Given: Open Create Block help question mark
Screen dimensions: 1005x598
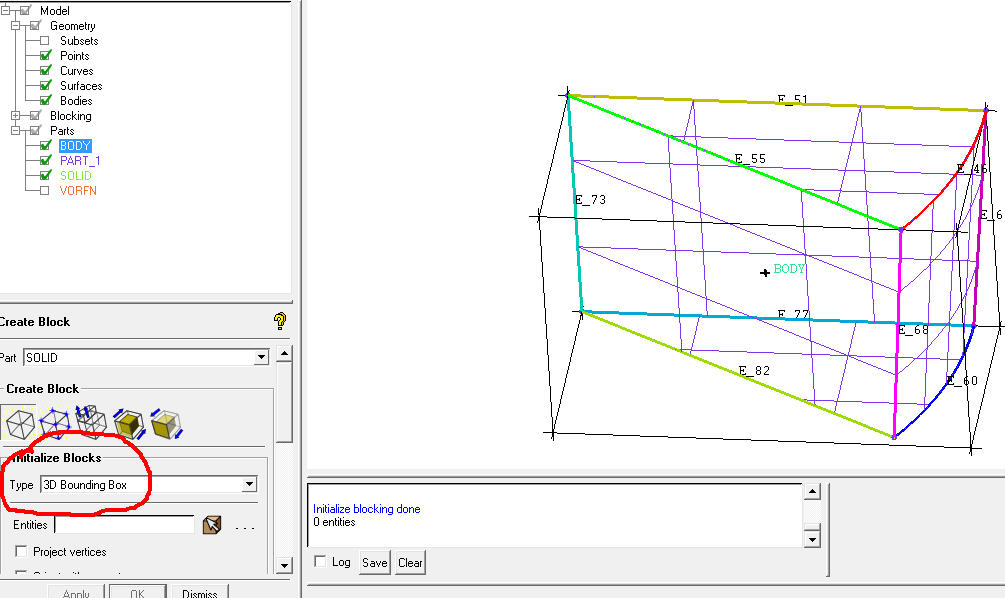Looking at the screenshot, I should coord(279,320).
